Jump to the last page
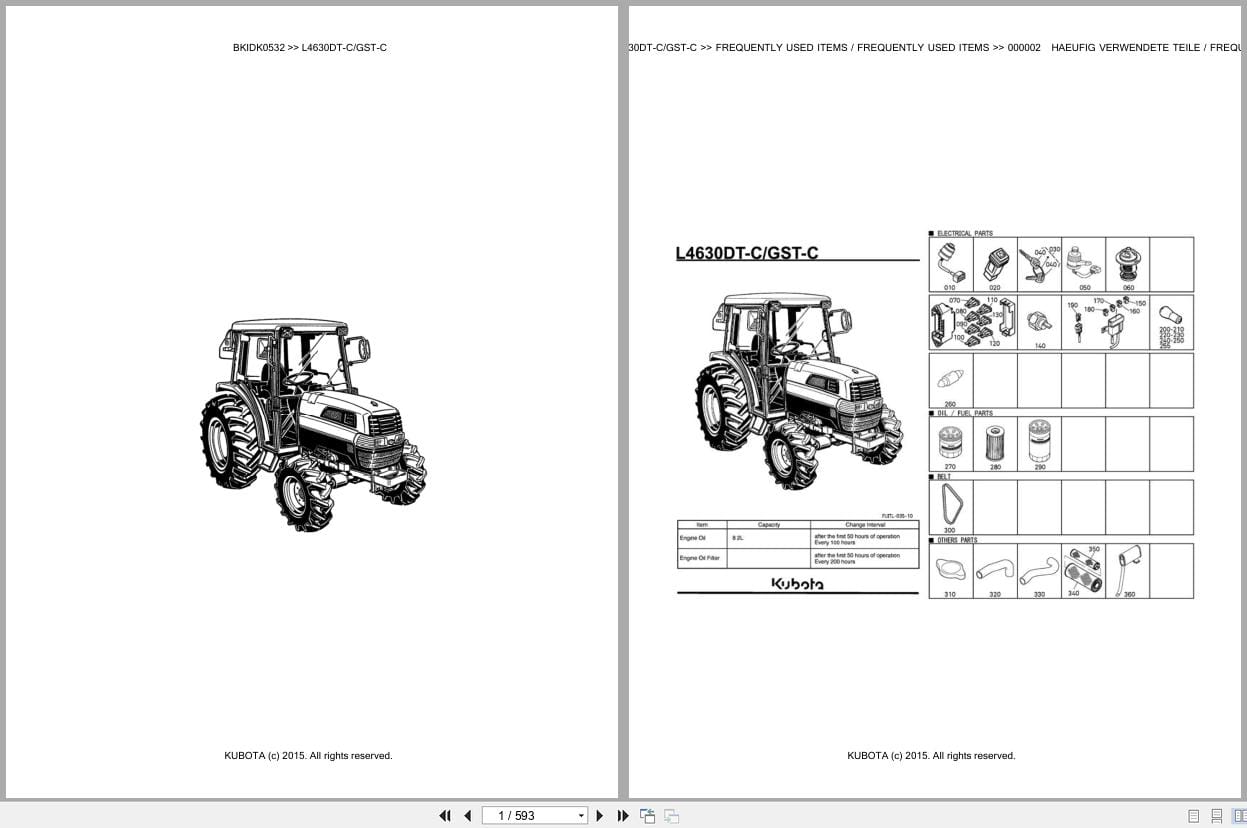Screen dimensions: 1247x828 [x=623, y=816]
